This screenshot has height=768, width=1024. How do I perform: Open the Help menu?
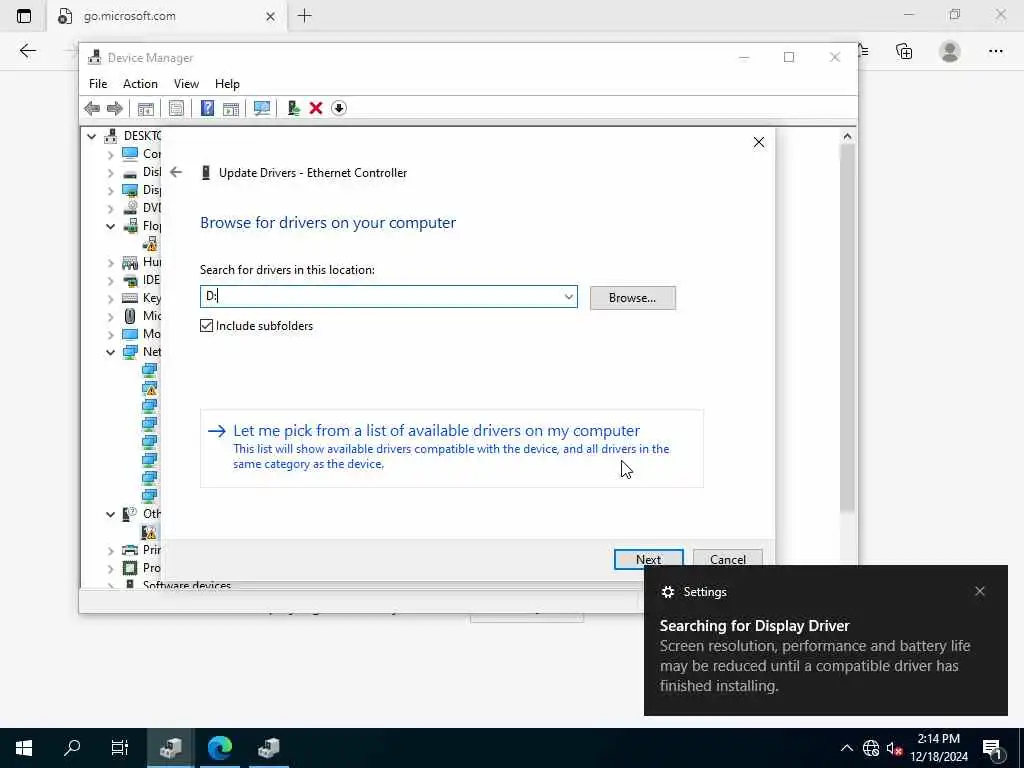point(227,84)
